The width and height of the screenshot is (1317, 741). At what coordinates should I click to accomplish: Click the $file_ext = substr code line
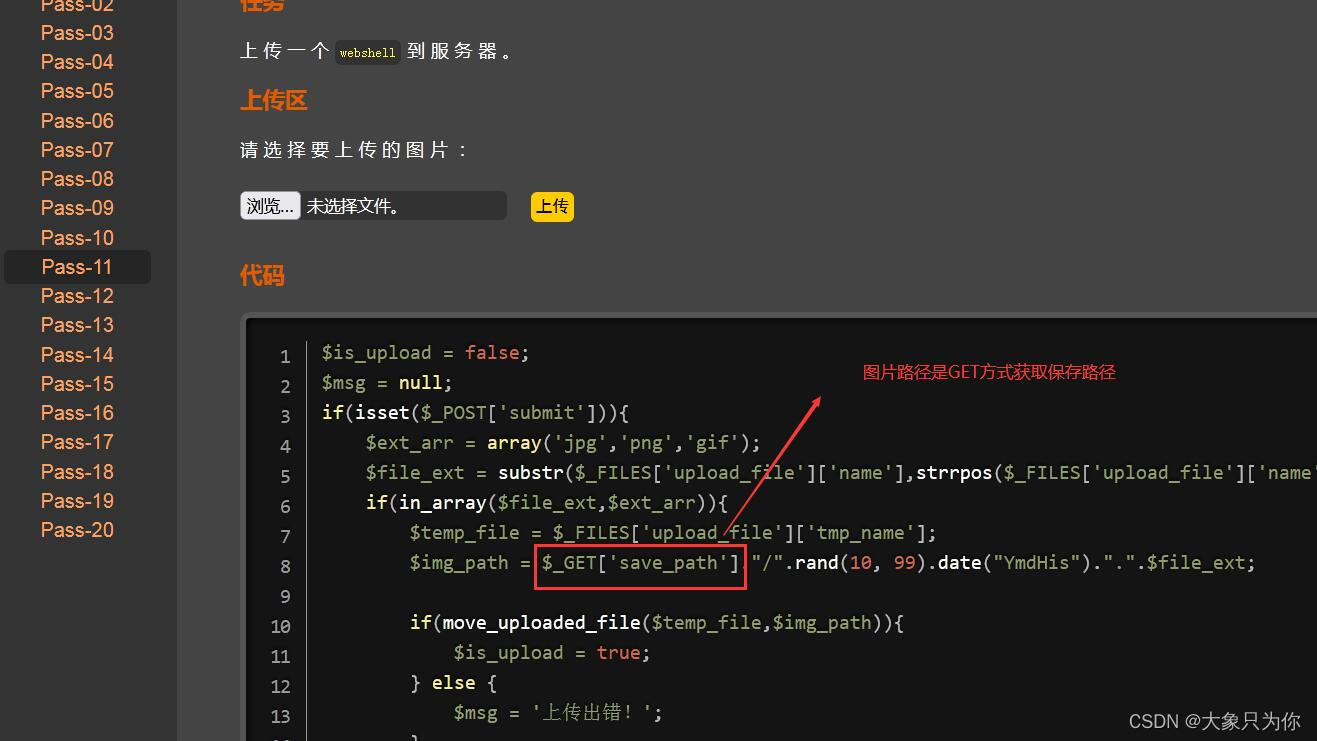[841, 473]
